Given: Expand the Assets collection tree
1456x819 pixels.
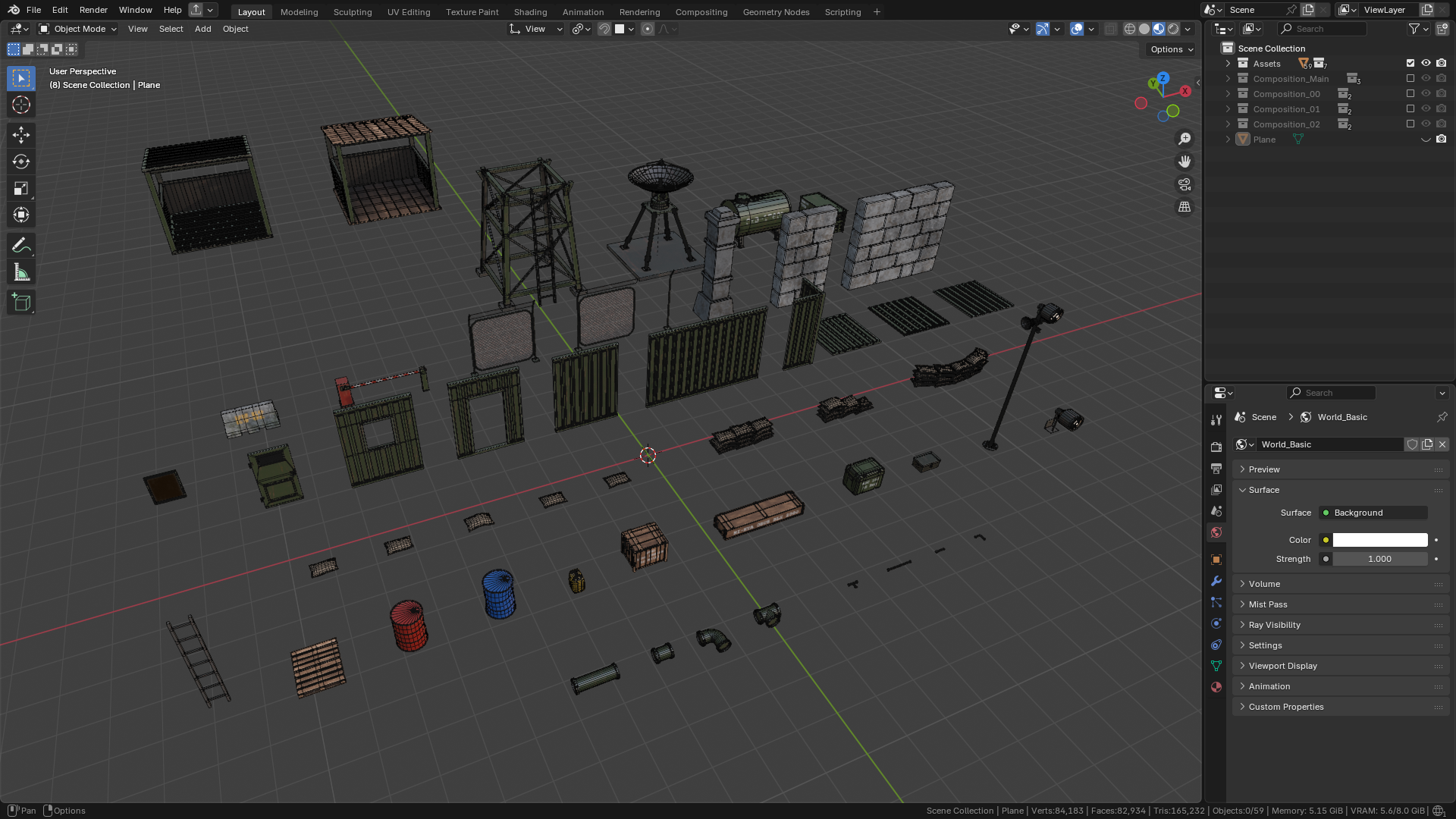Looking at the screenshot, I should pos(1228,64).
